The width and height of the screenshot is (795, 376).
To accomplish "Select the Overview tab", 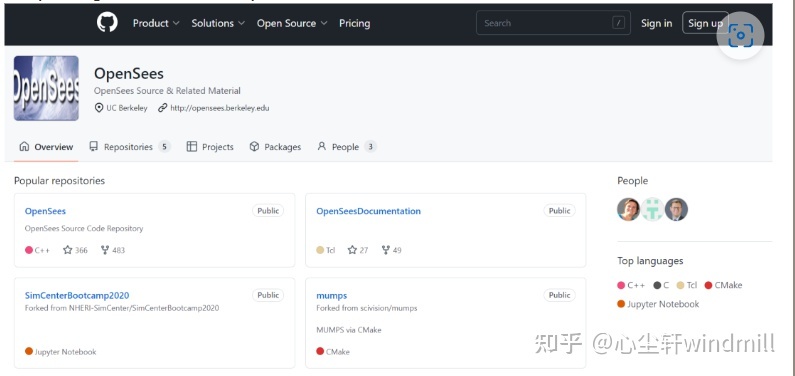I will pyautogui.click(x=46, y=147).
